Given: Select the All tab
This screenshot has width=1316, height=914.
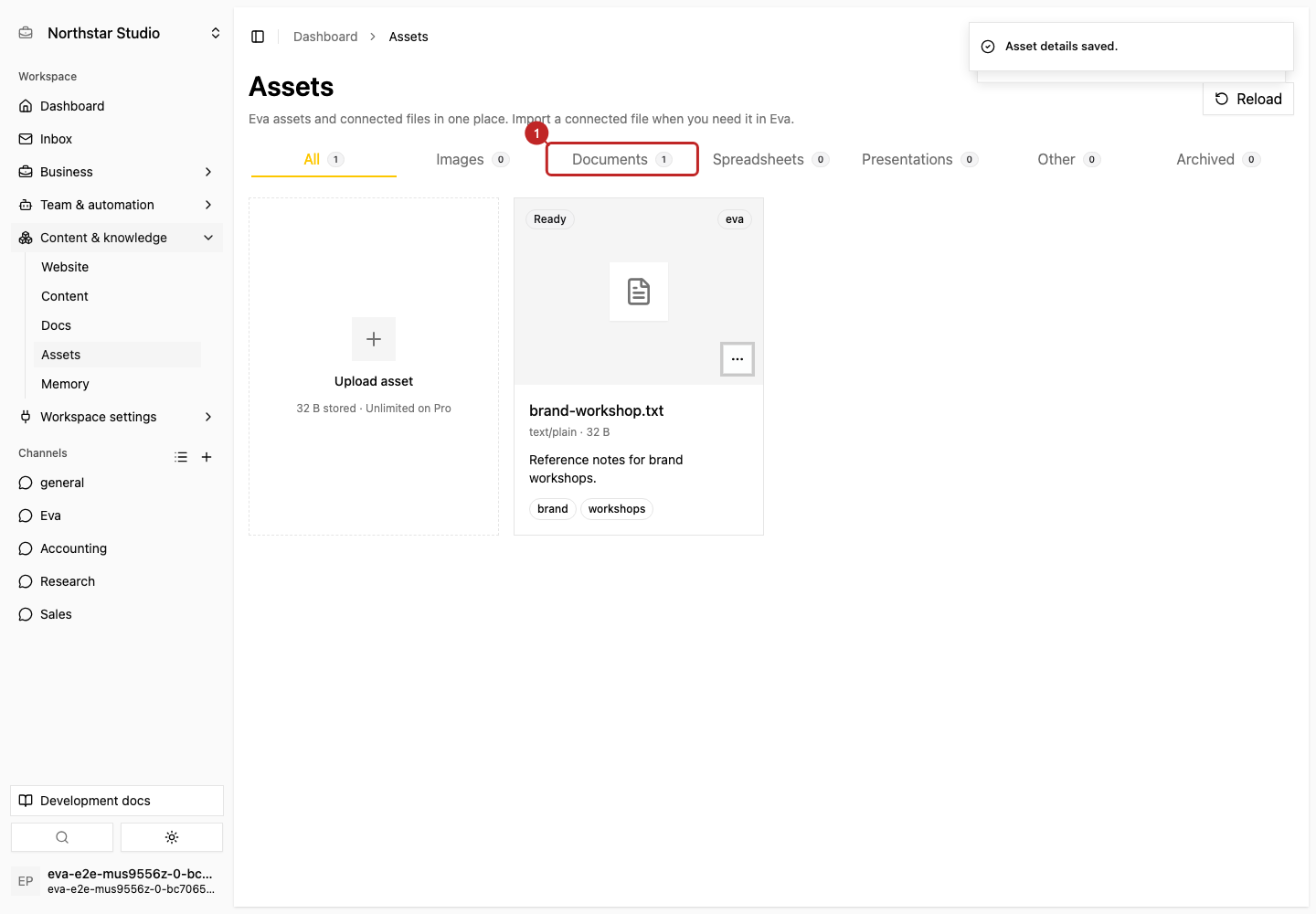Looking at the screenshot, I should coord(324,159).
